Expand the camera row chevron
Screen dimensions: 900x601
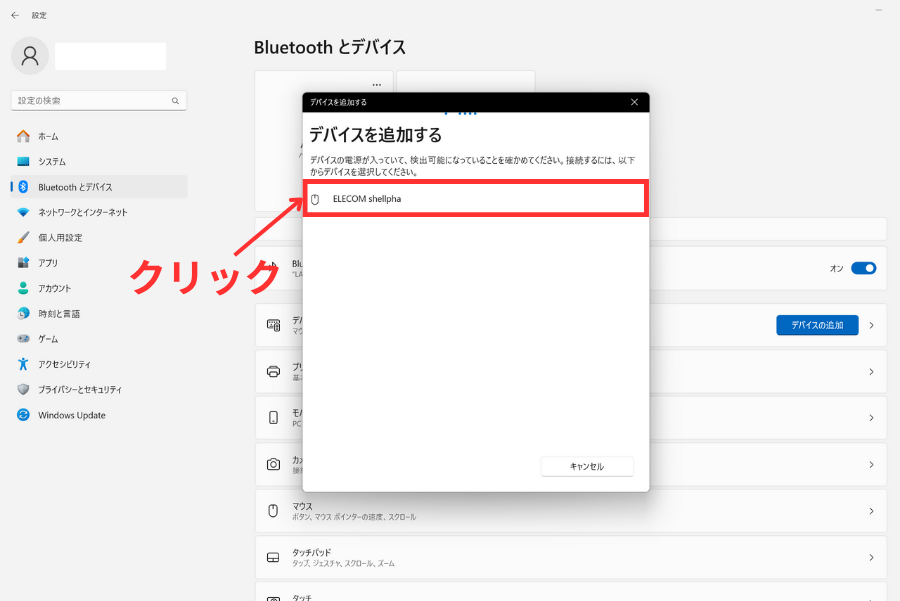coord(871,464)
